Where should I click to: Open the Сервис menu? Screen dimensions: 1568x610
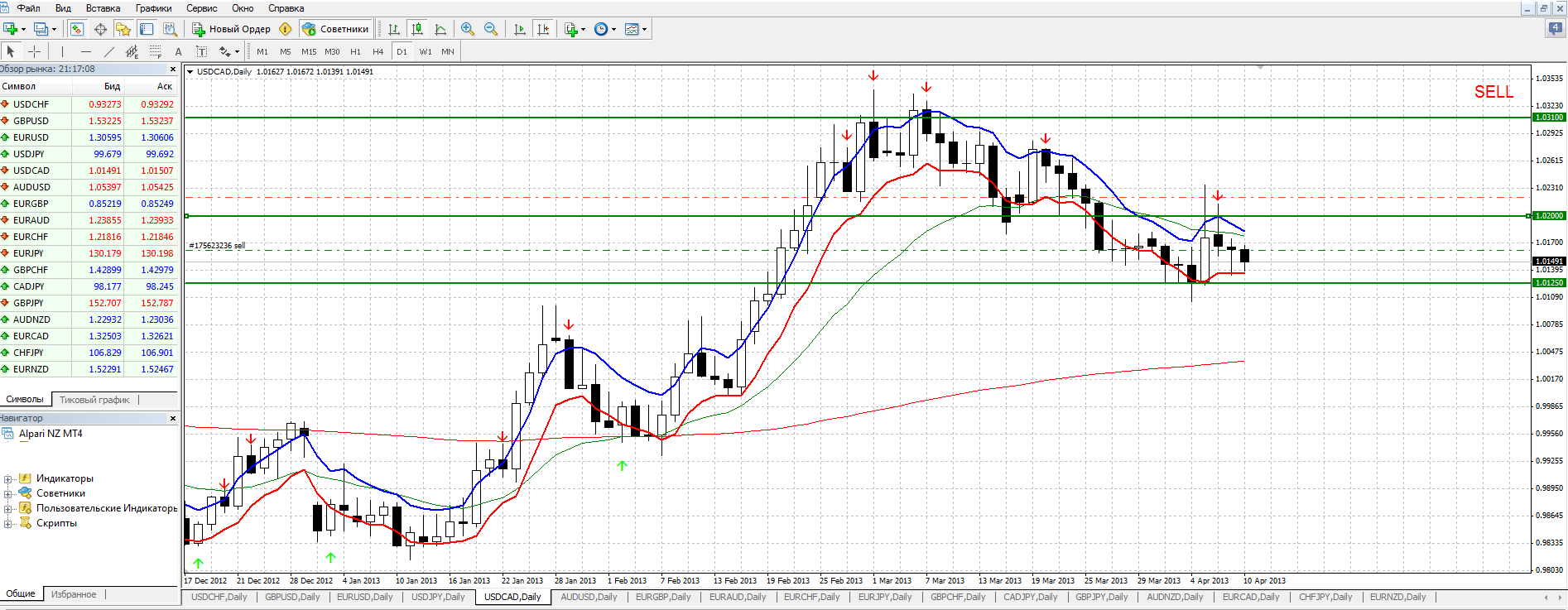tap(202, 8)
